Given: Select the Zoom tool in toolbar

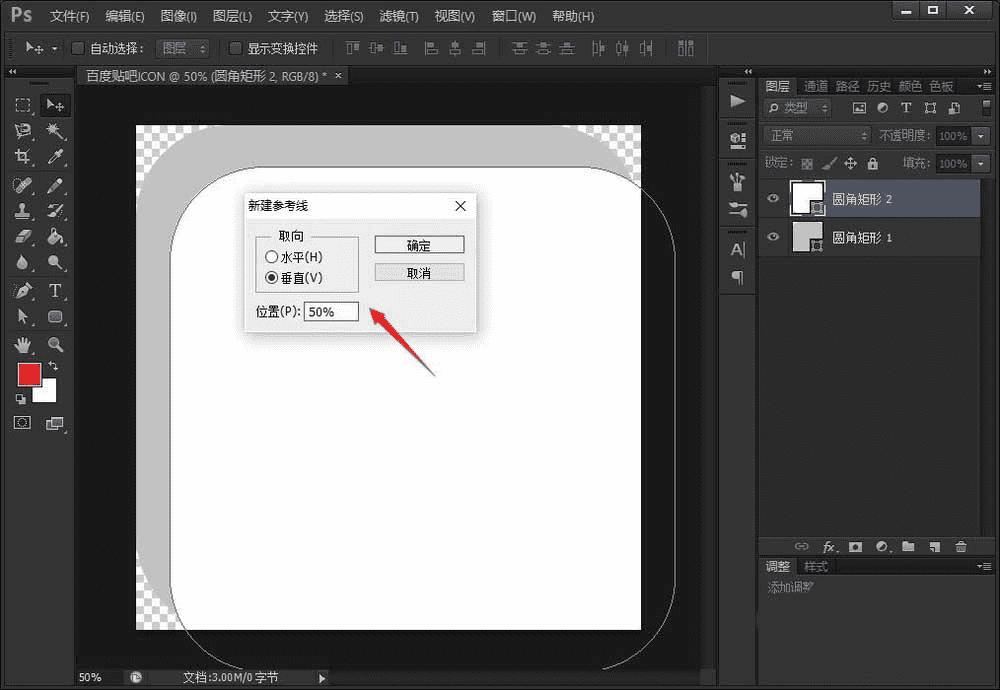Looking at the screenshot, I should click(55, 345).
